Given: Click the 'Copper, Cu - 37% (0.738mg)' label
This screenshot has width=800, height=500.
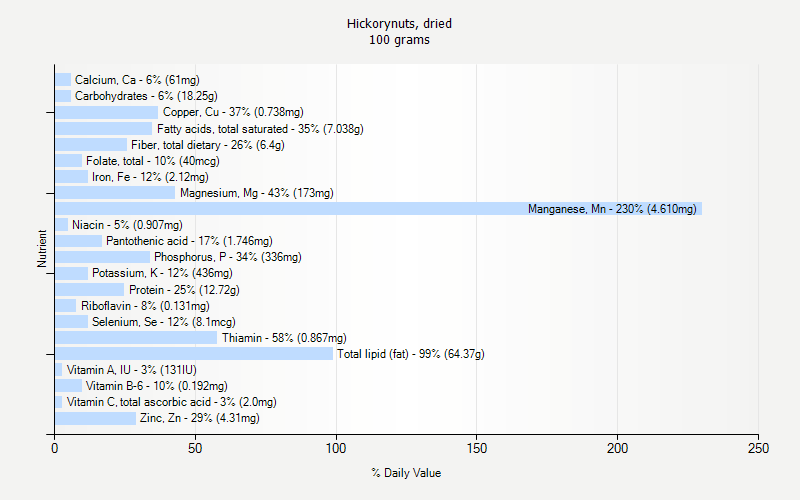Looking at the screenshot, I should (x=233, y=112).
